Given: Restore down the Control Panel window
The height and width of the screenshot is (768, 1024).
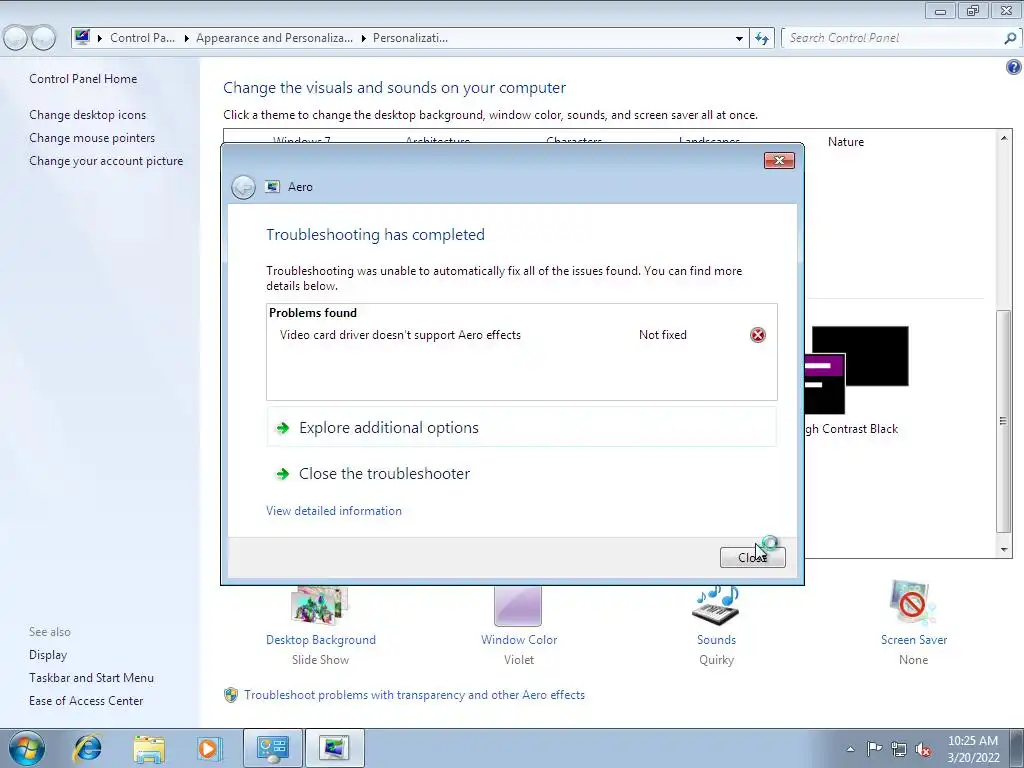Looking at the screenshot, I should tap(973, 10).
